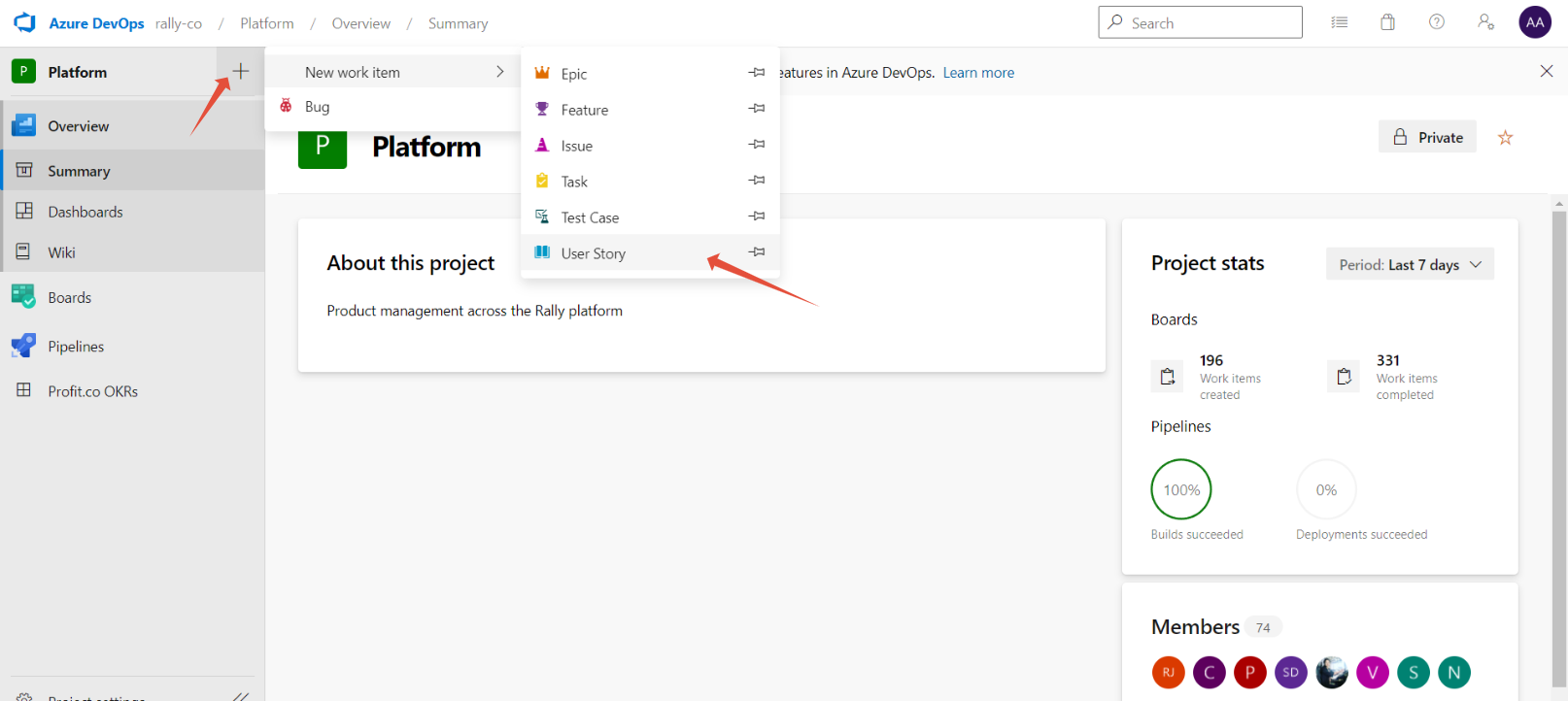Go to Platform breadcrumb link
The image size is (1568, 701).
point(267,23)
